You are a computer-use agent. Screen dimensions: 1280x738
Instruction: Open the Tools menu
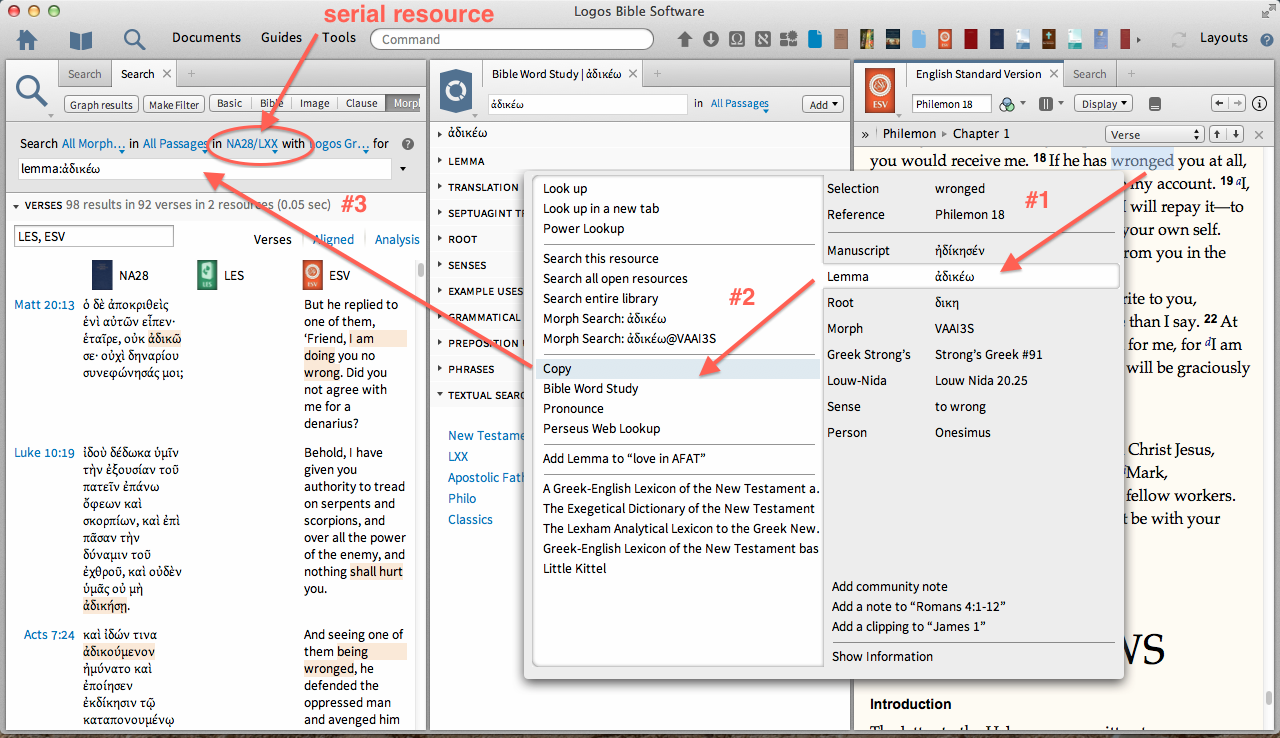pos(339,38)
